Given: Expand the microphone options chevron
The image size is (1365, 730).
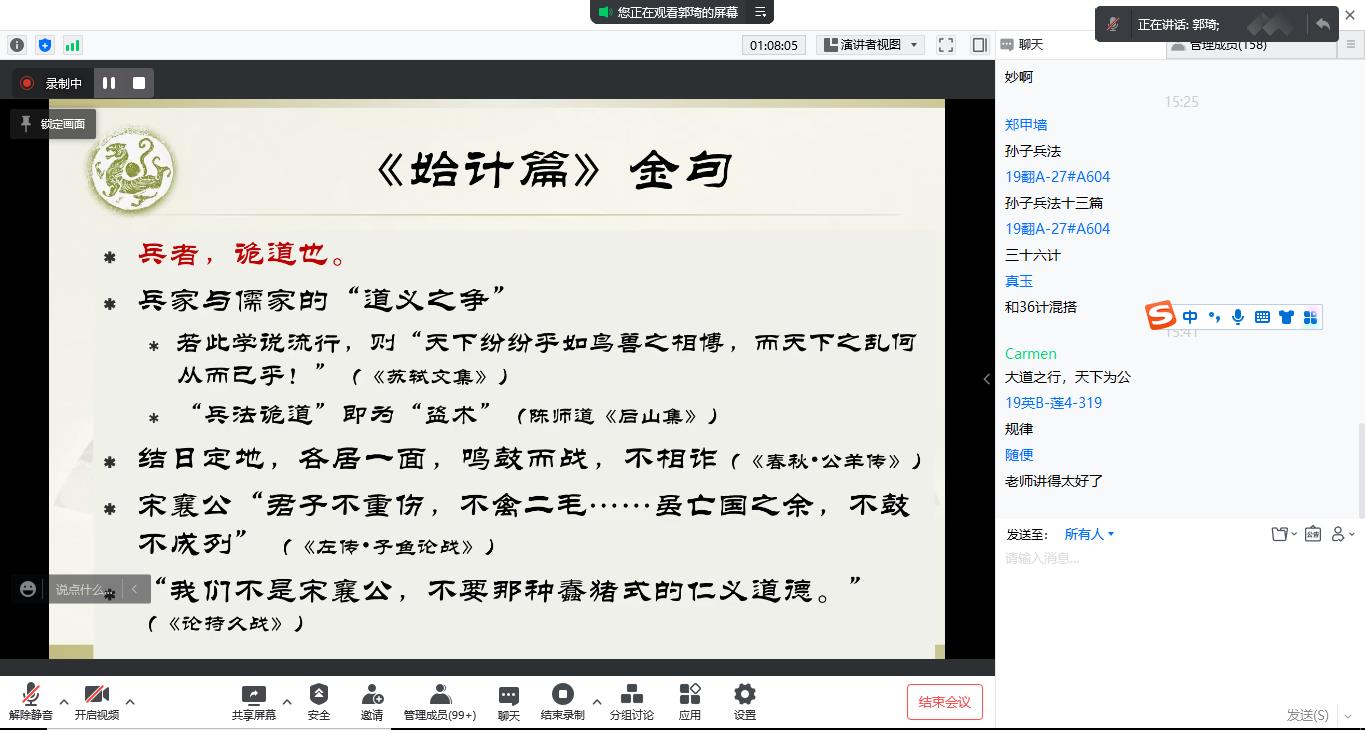Looking at the screenshot, I should pos(63,700).
